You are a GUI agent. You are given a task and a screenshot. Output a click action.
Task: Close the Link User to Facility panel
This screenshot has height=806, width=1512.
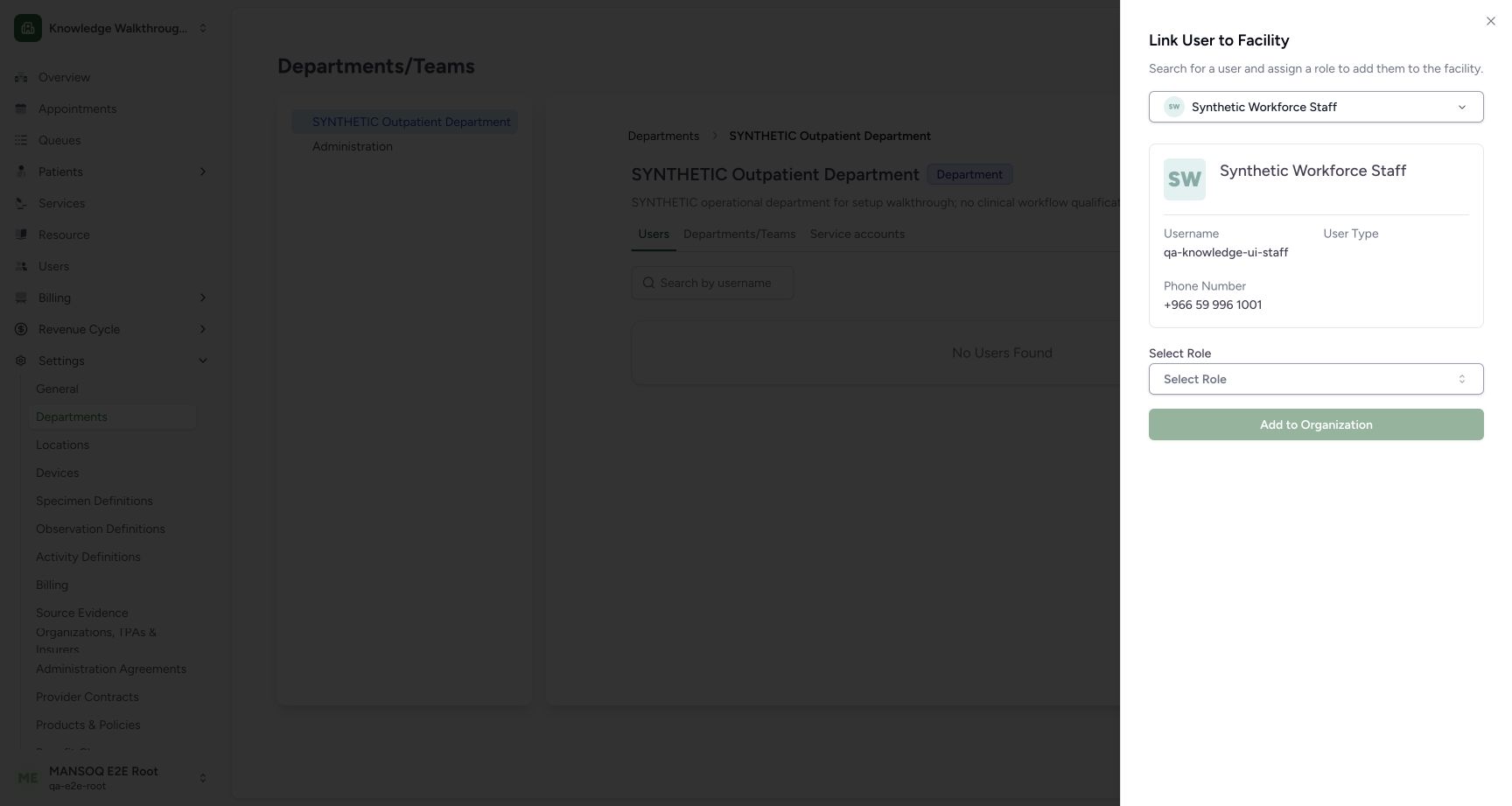click(1491, 21)
